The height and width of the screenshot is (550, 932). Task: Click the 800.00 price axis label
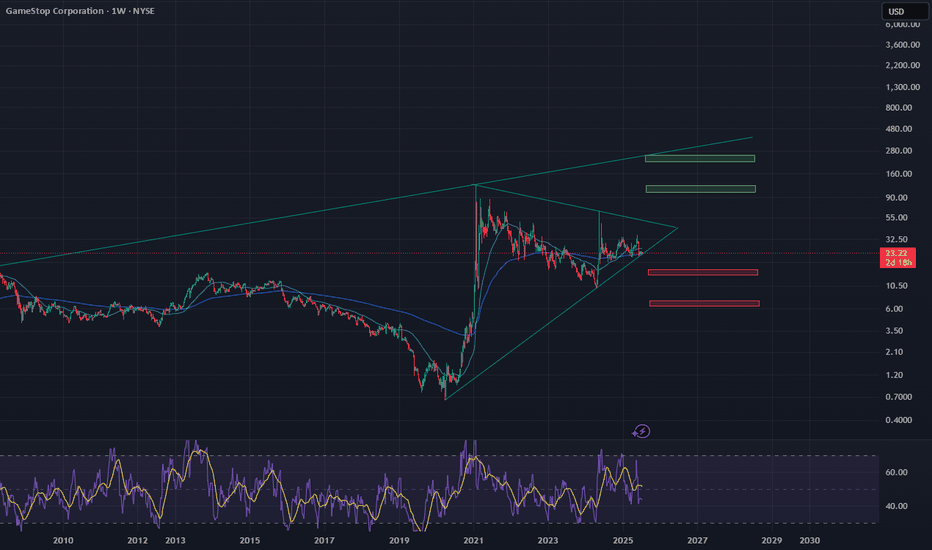click(x=899, y=108)
